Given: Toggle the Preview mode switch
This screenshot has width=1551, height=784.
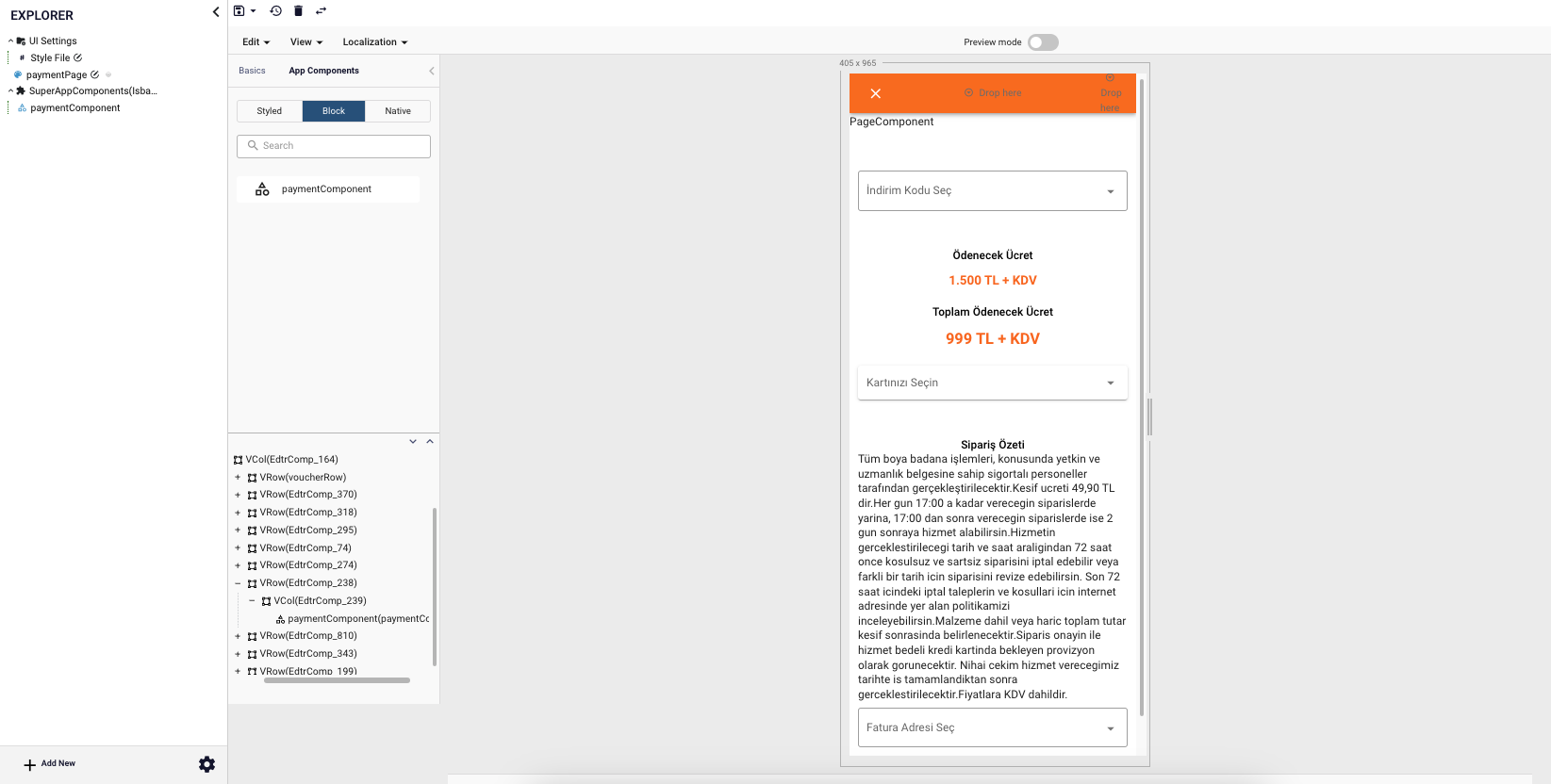Looking at the screenshot, I should (x=1043, y=42).
